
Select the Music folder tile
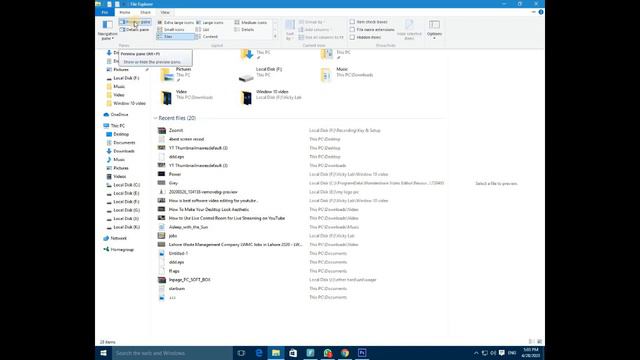(x=347, y=75)
